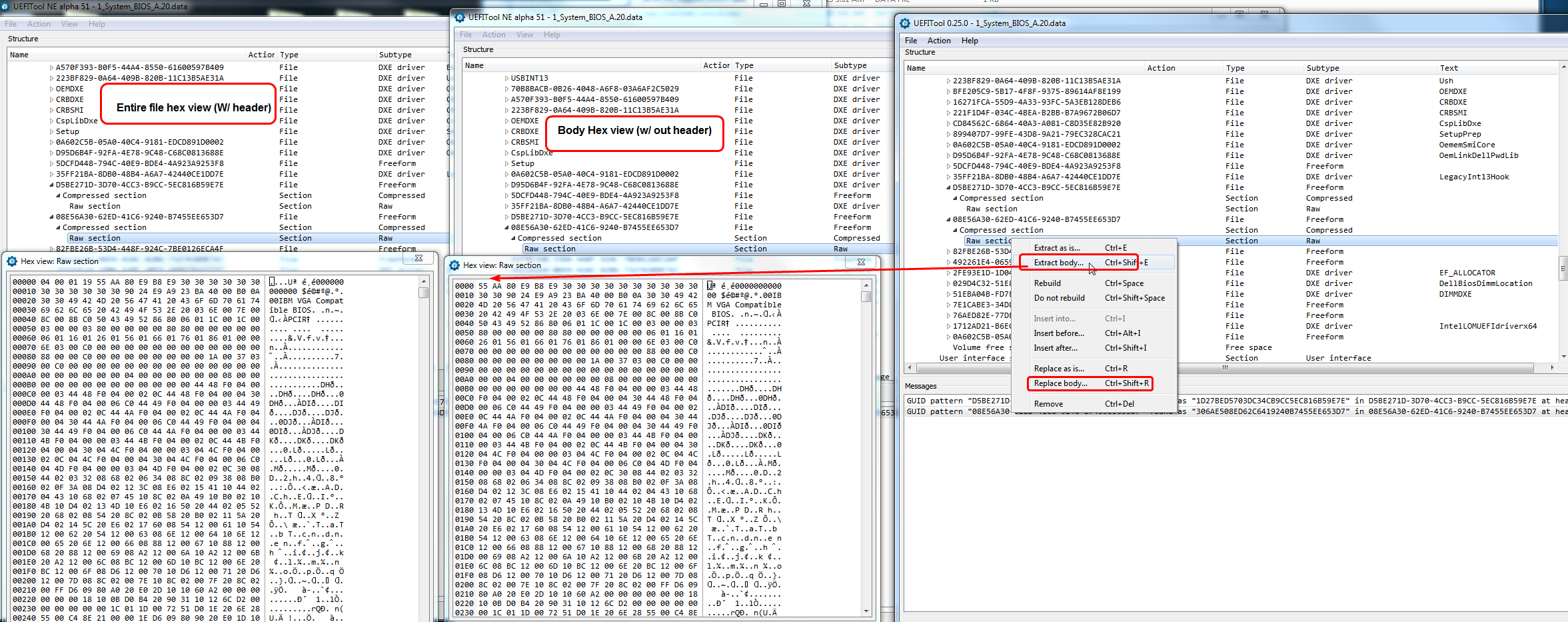Select CRBSMI row in left window tree
Image resolution: width=1568 pixels, height=622 pixels.
point(228,110)
